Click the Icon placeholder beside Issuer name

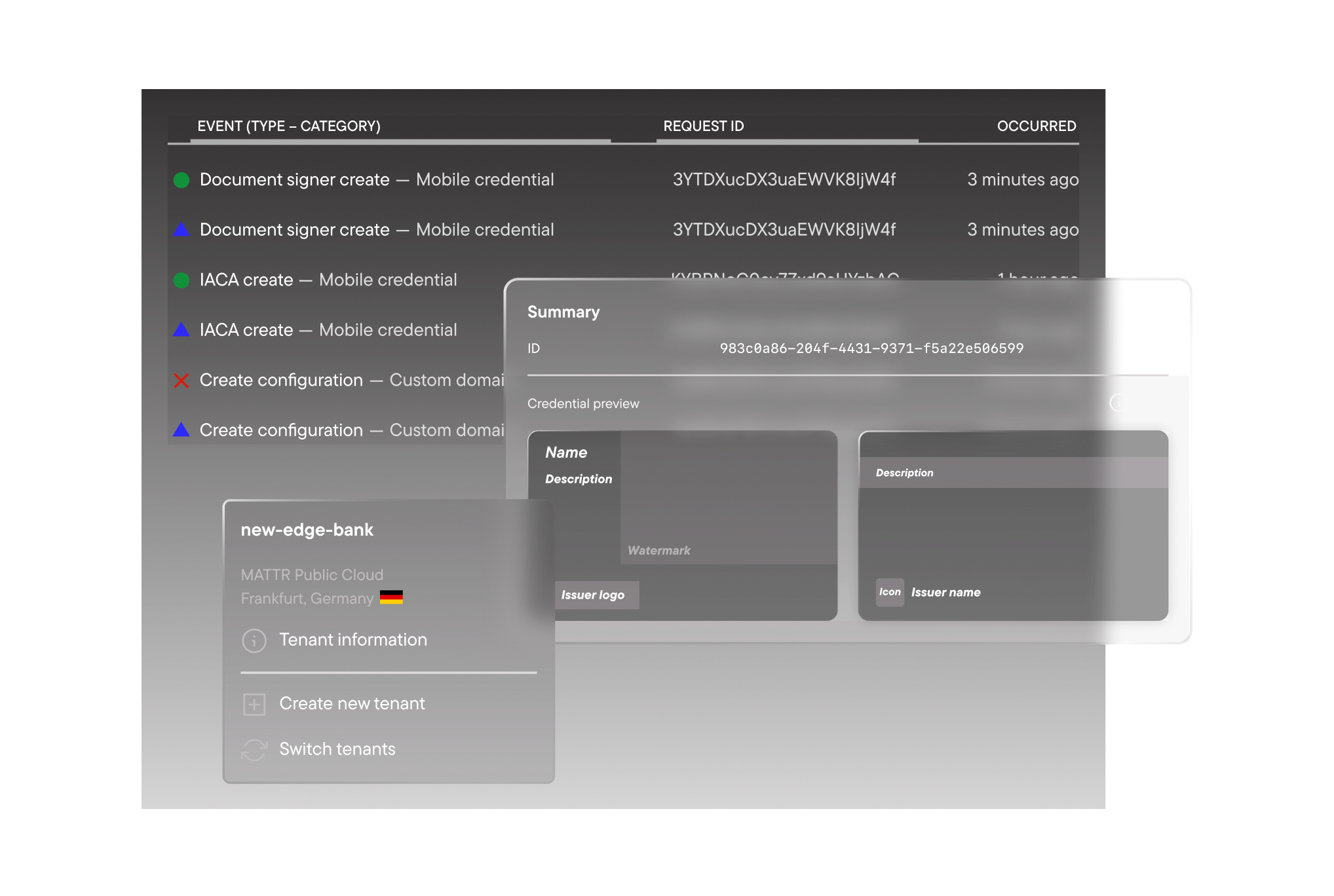point(890,592)
